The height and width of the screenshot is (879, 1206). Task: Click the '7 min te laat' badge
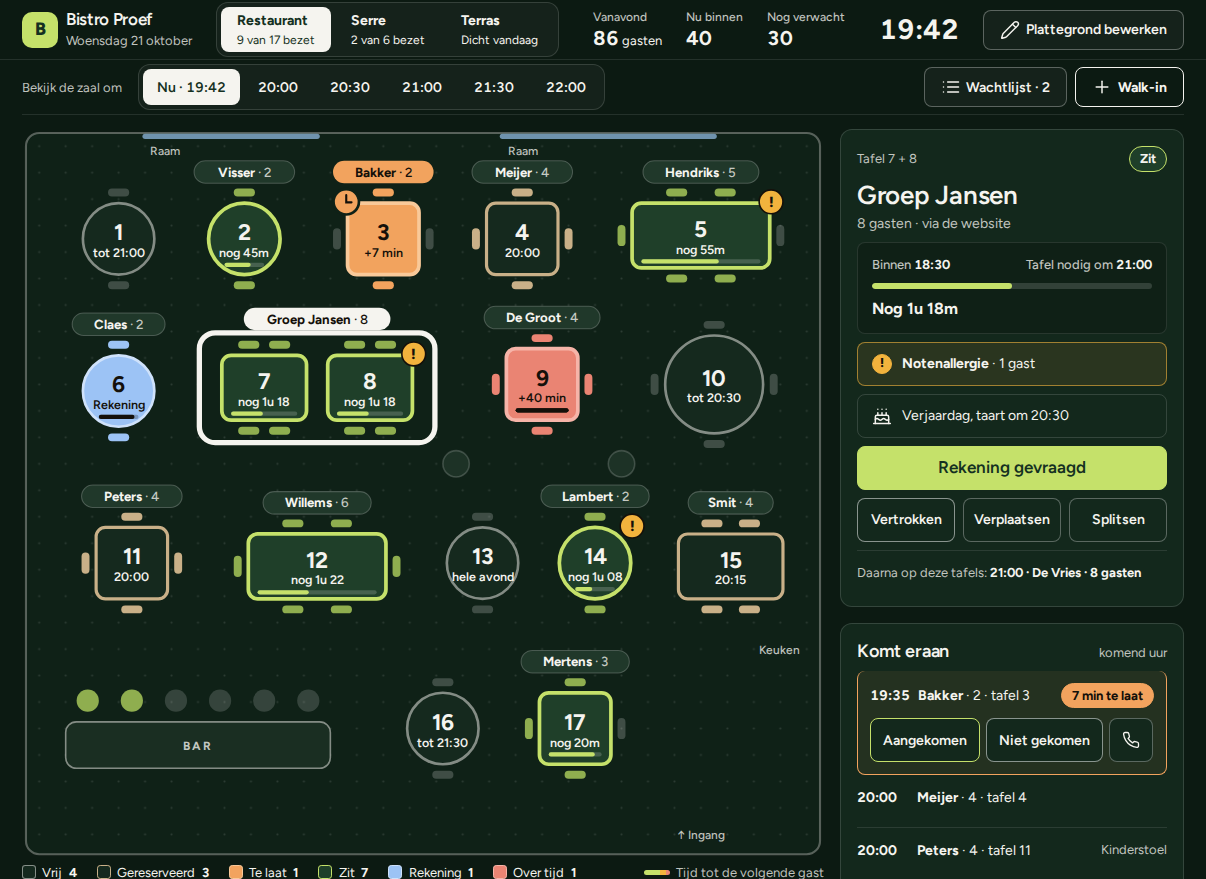click(x=1107, y=695)
